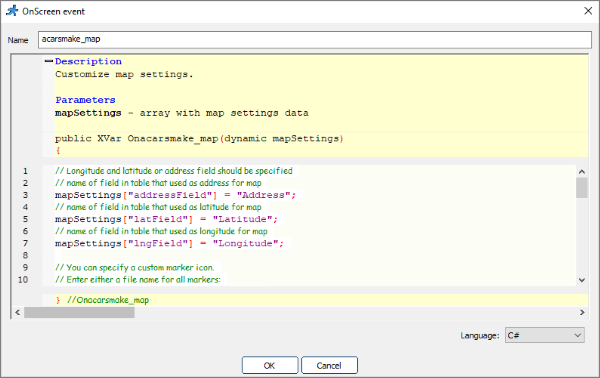Close the OnScreen event dialog

[588, 11]
